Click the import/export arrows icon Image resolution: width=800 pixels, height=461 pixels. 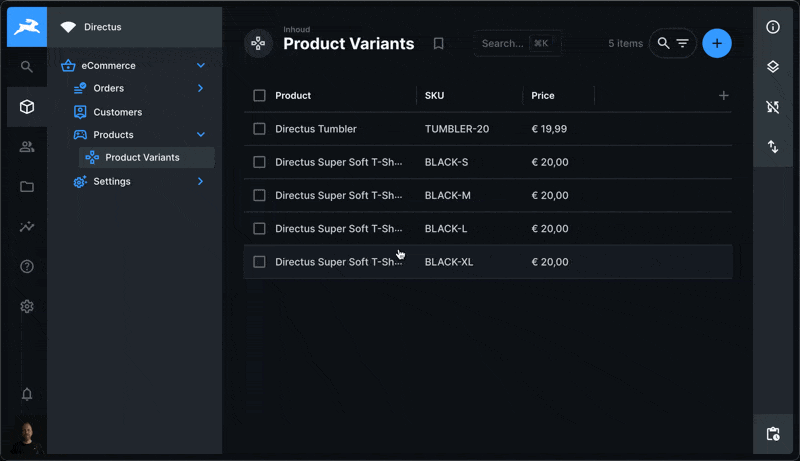pyautogui.click(x=772, y=147)
